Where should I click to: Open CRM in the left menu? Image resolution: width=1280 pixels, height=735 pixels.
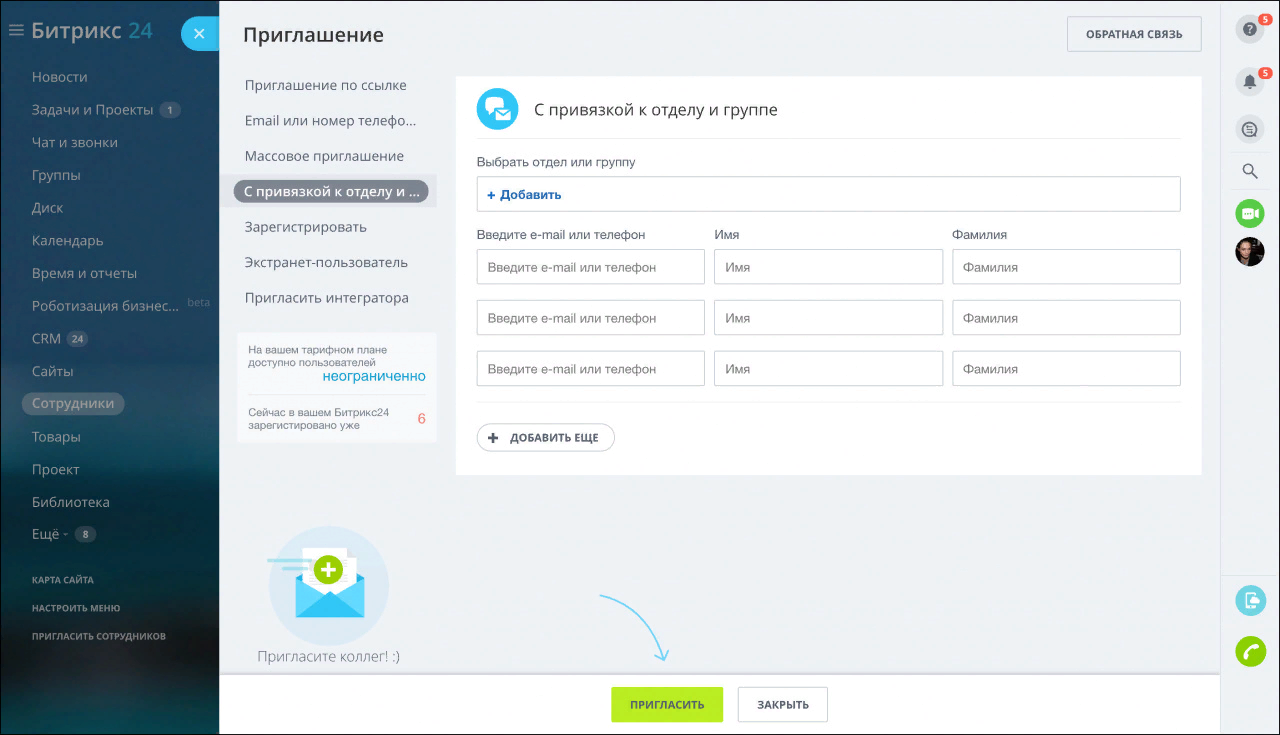coord(46,339)
